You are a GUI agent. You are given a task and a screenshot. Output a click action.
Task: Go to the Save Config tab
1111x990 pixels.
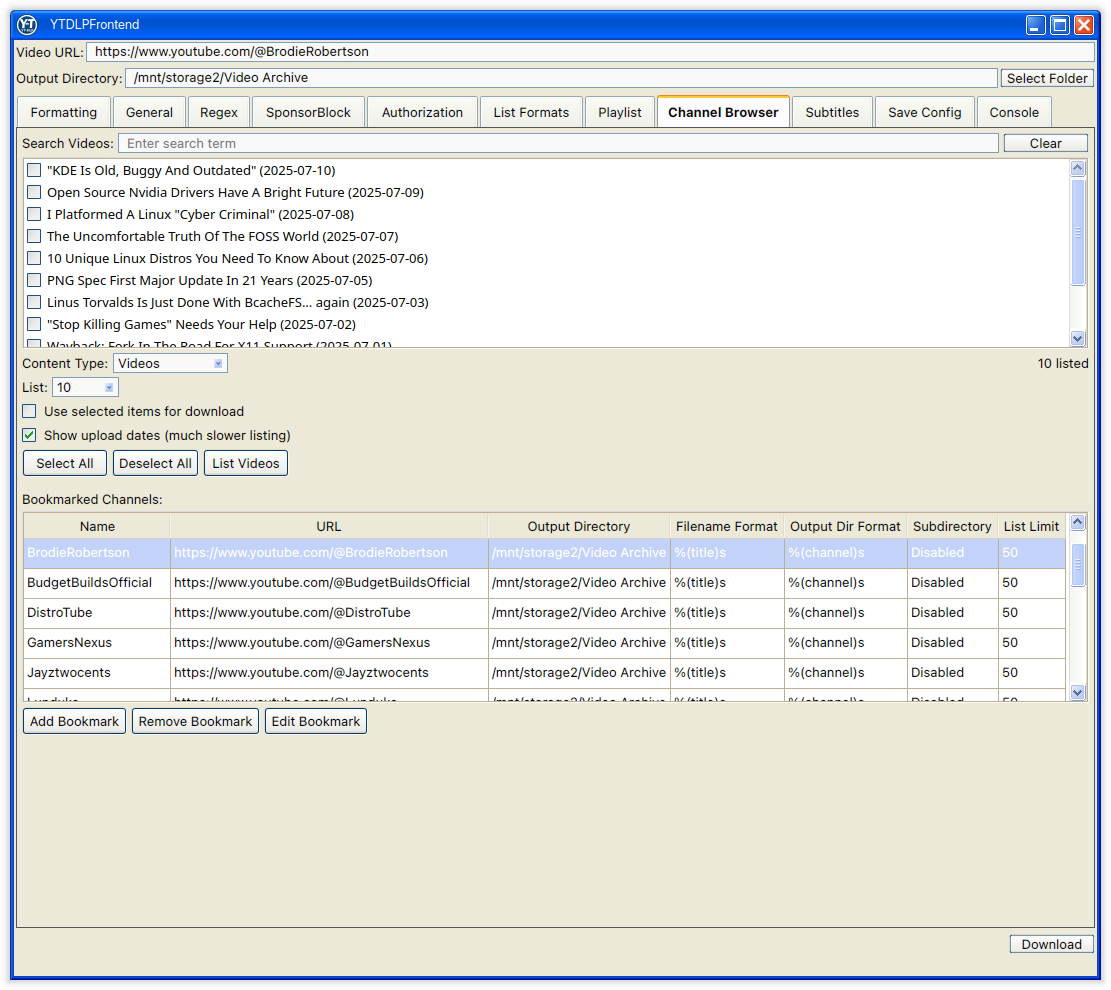925,113
